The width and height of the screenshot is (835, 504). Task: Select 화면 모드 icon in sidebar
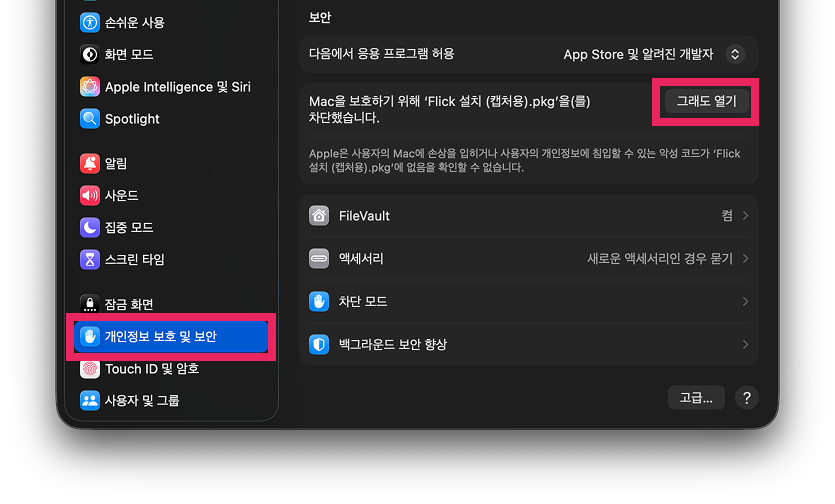pyautogui.click(x=89, y=54)
